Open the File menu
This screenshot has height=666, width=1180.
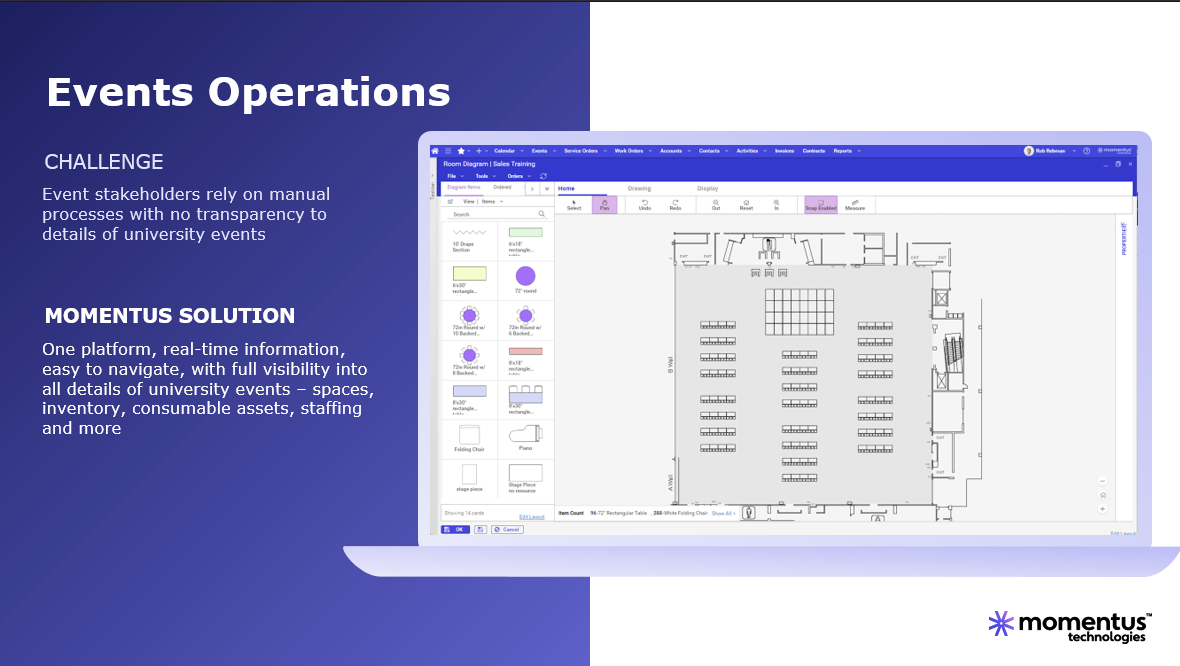click(455, 176)
